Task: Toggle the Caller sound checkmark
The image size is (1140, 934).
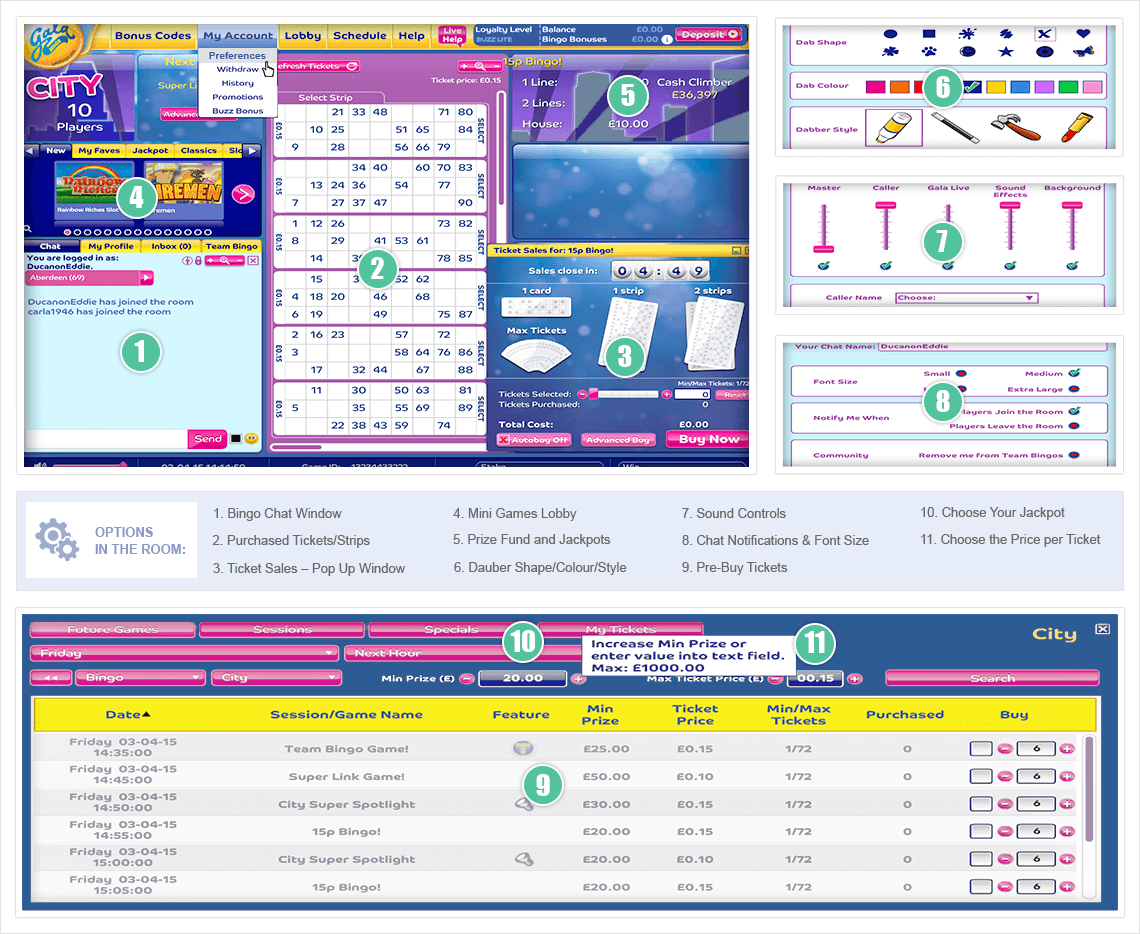Action: [886, 266]
